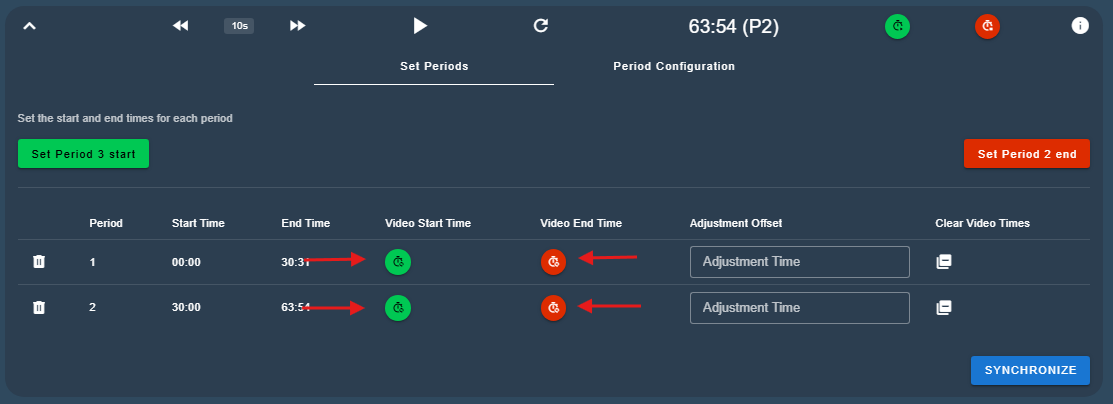1113x404 pixels.
Task: Set video start time for period 1
Action: [x=398, y=262]
